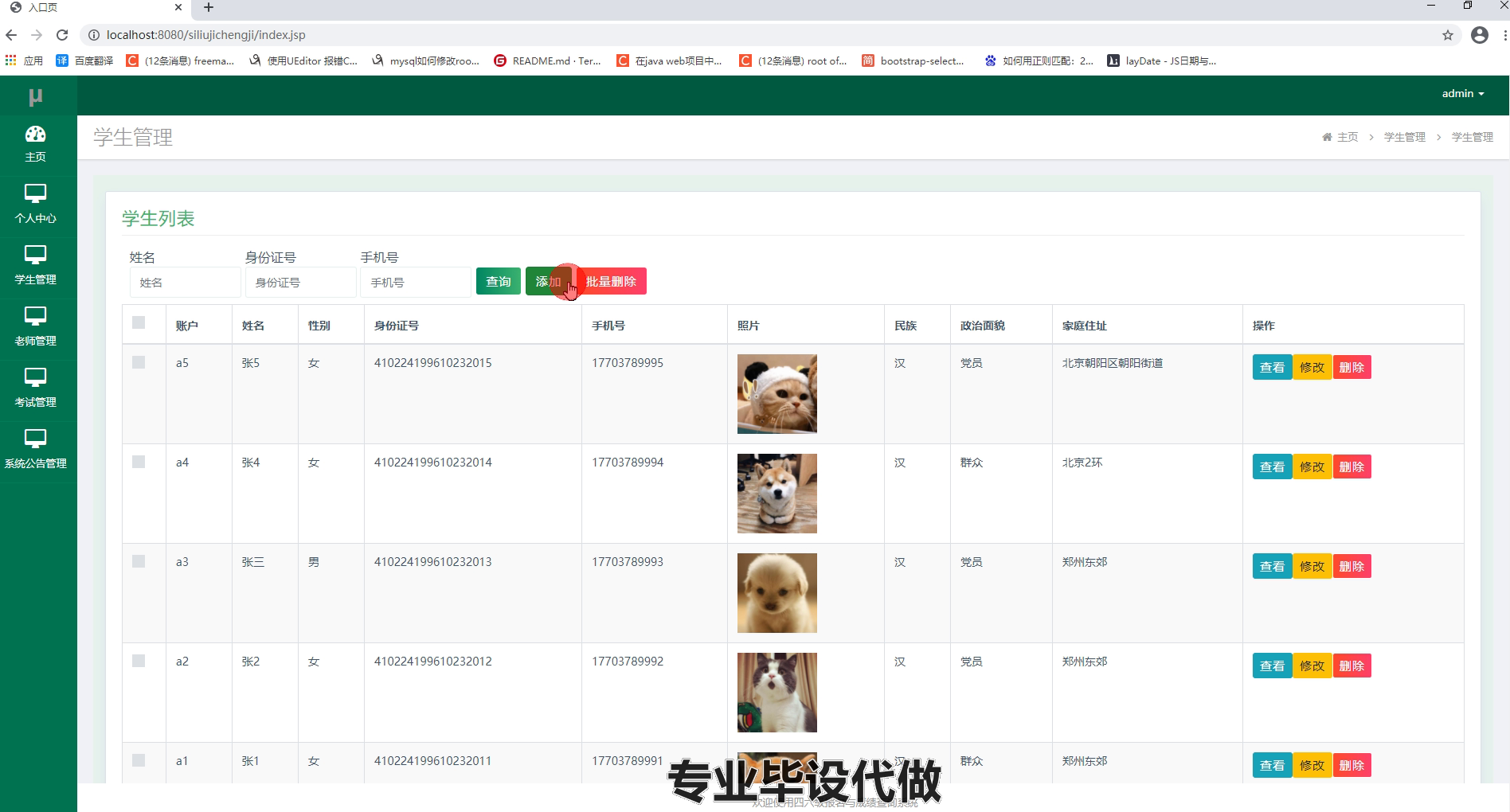Go back with the browser back arrow
The image size is (1510, 812).
[x=11, y=35]
